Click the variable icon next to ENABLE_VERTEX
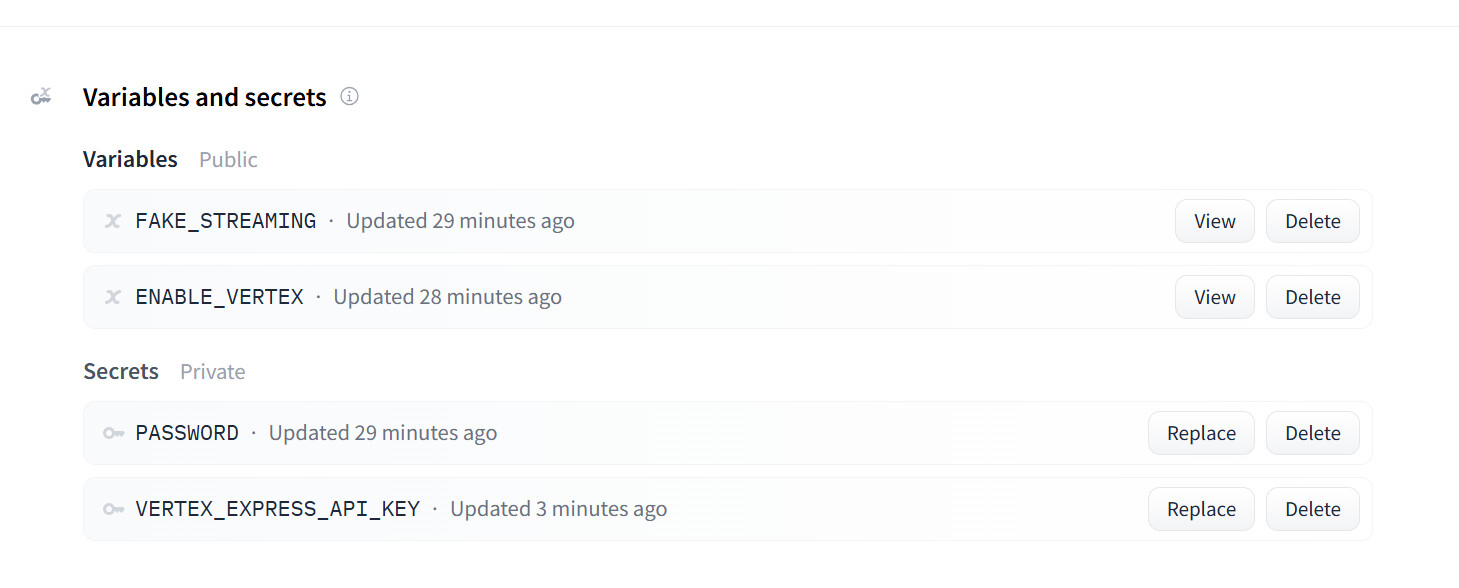Screen dimensions: 1459x588 tap(113, 297)
